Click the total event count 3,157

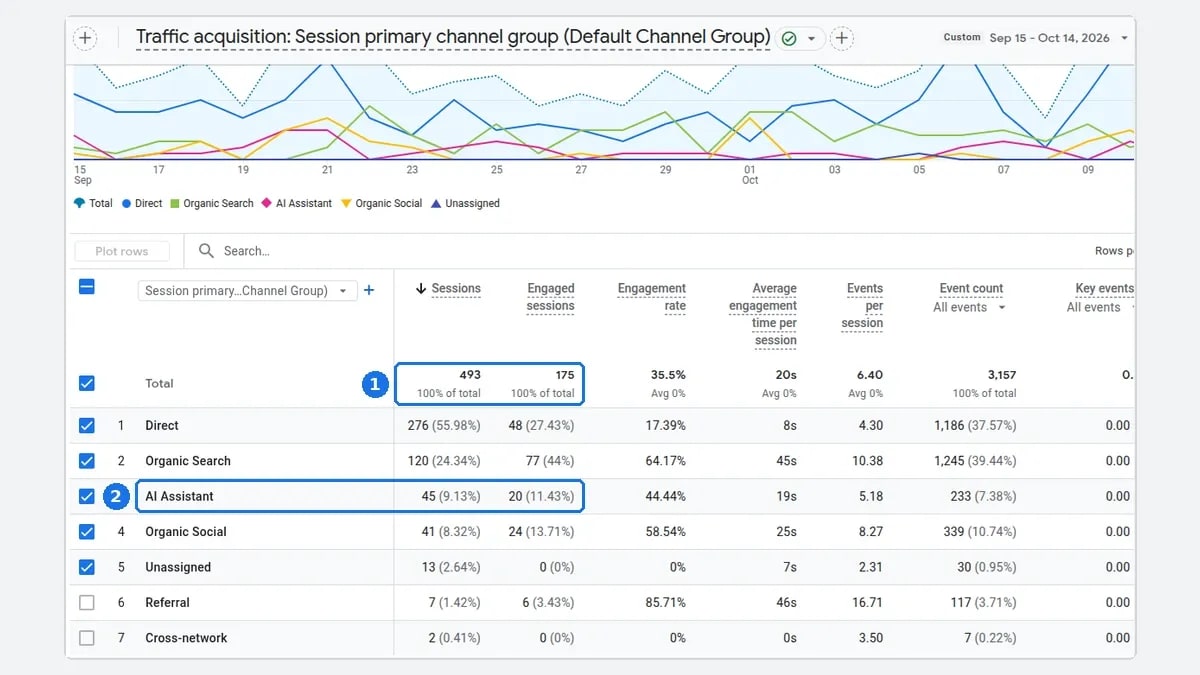1002,375
